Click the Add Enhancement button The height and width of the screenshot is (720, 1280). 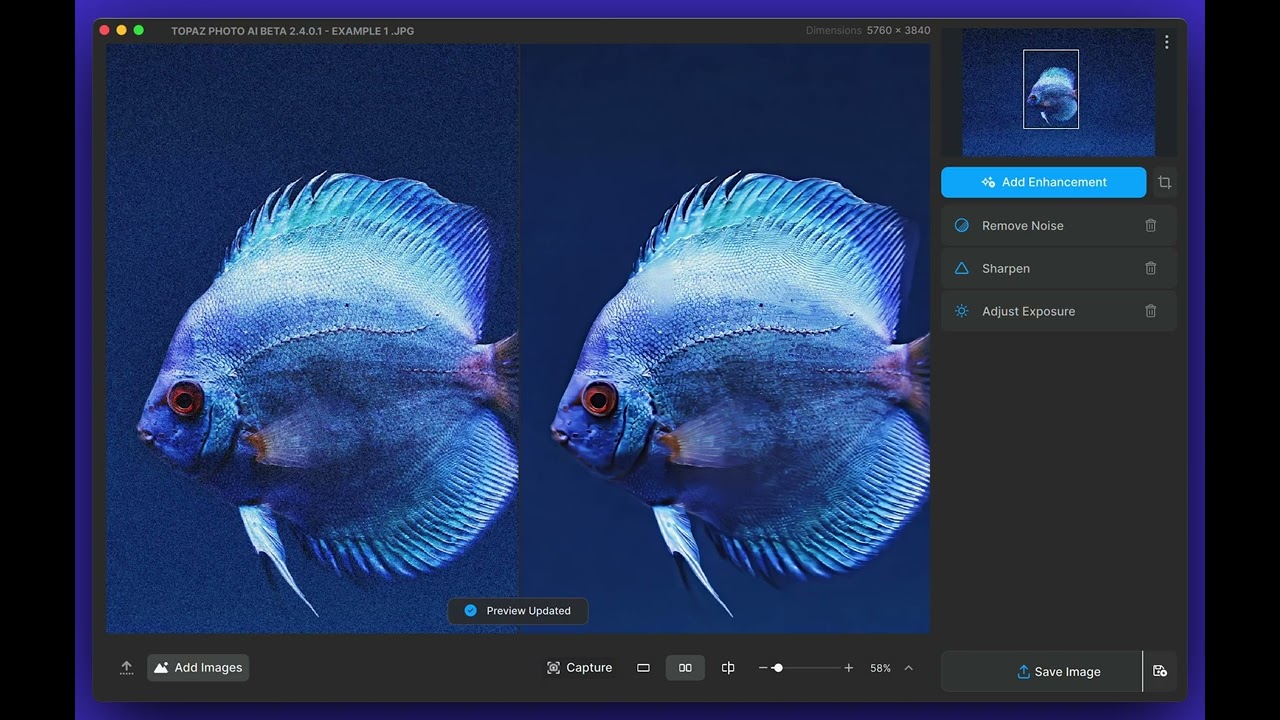point(1043,183)
